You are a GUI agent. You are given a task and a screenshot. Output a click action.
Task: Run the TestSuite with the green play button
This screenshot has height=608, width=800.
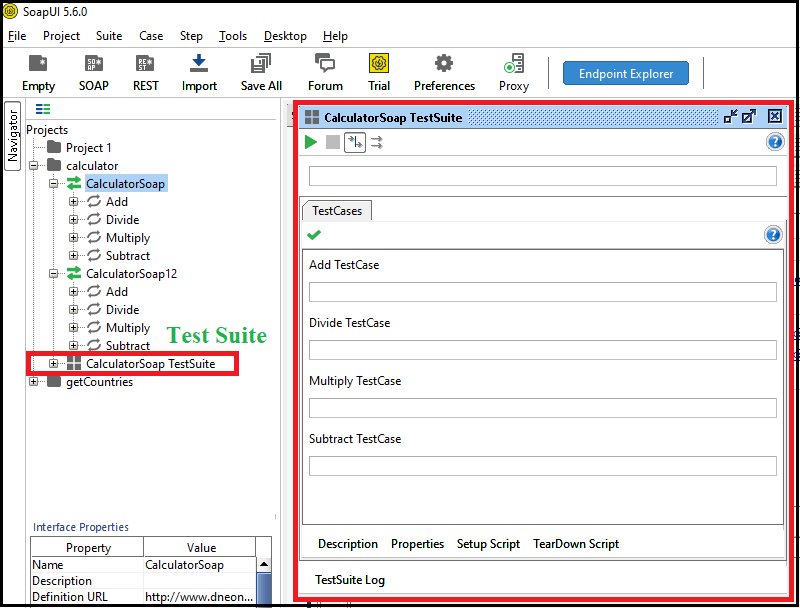[311, 142]
